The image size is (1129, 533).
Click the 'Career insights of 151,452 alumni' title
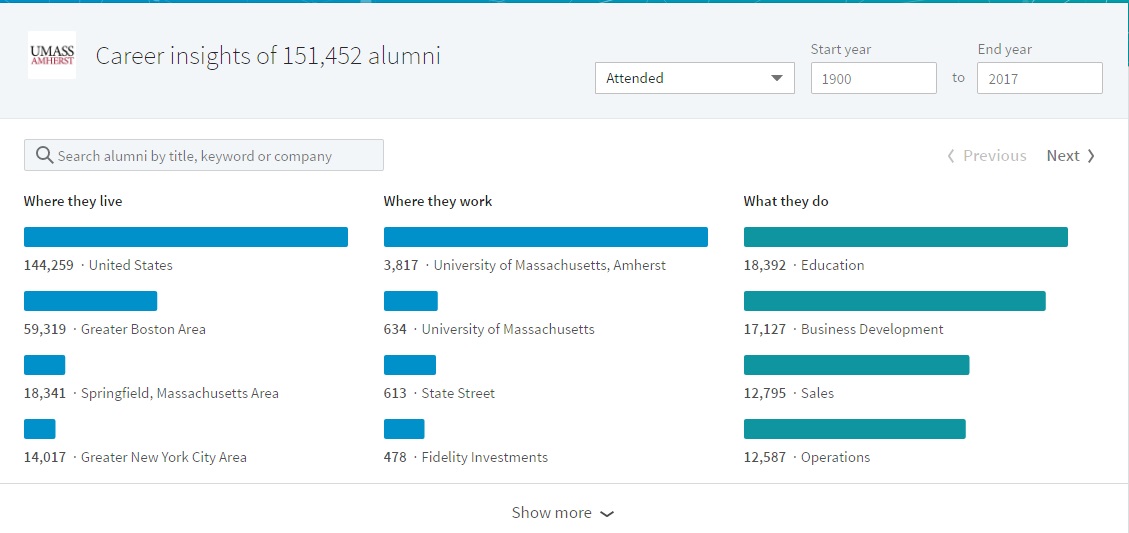point(268,55)
